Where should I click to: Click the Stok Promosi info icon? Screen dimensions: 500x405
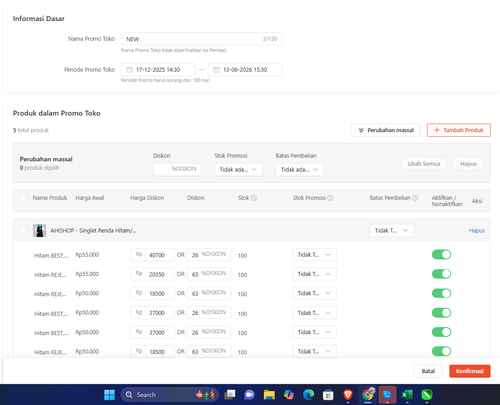330,198
